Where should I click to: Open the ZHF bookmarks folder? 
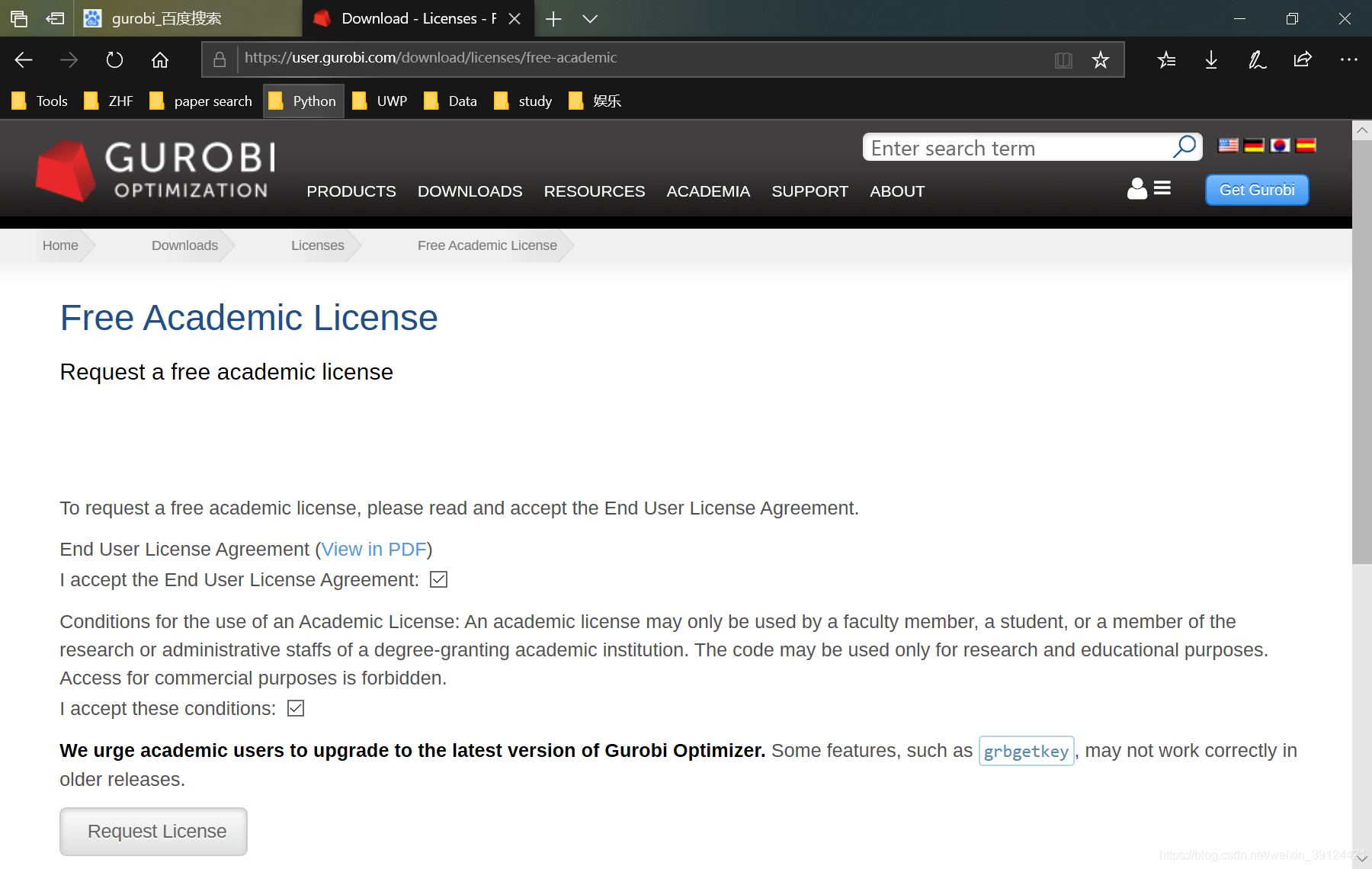109,101
